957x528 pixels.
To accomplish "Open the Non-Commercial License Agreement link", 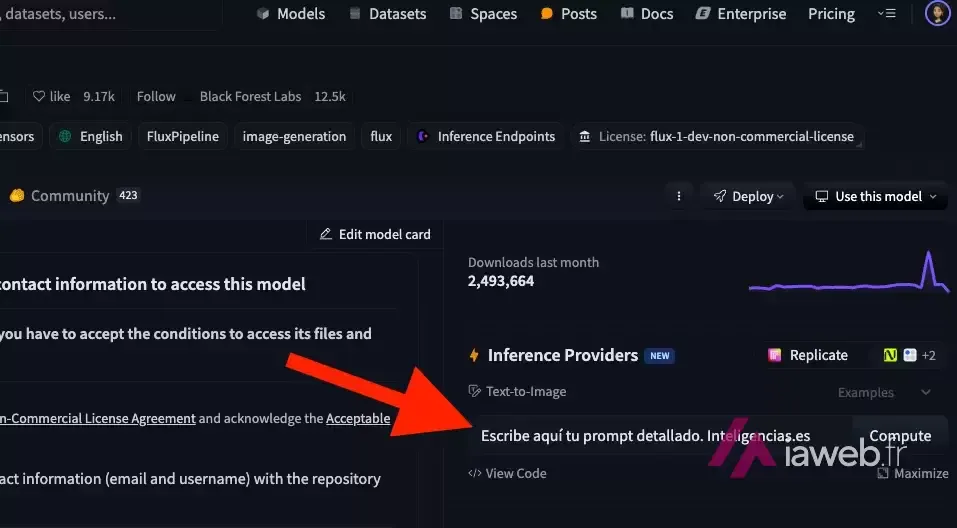I will click(x=98, y=419).
